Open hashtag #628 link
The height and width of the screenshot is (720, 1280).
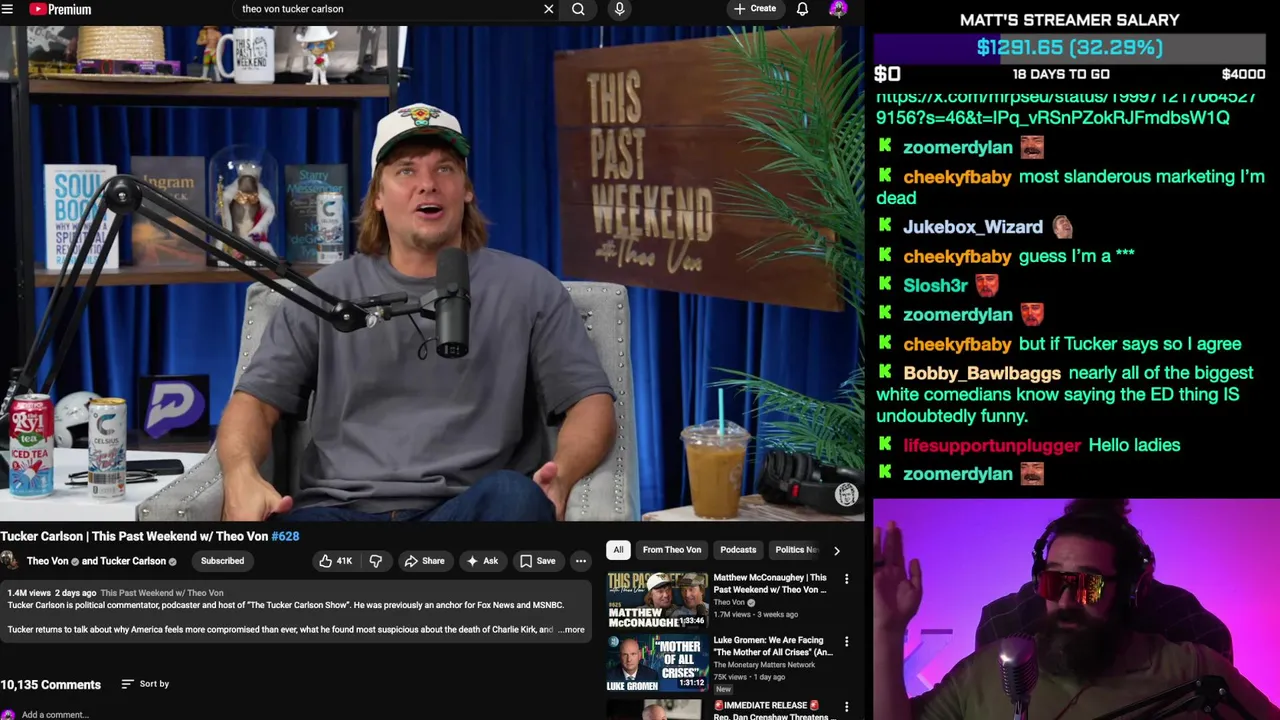click(285, 536)
